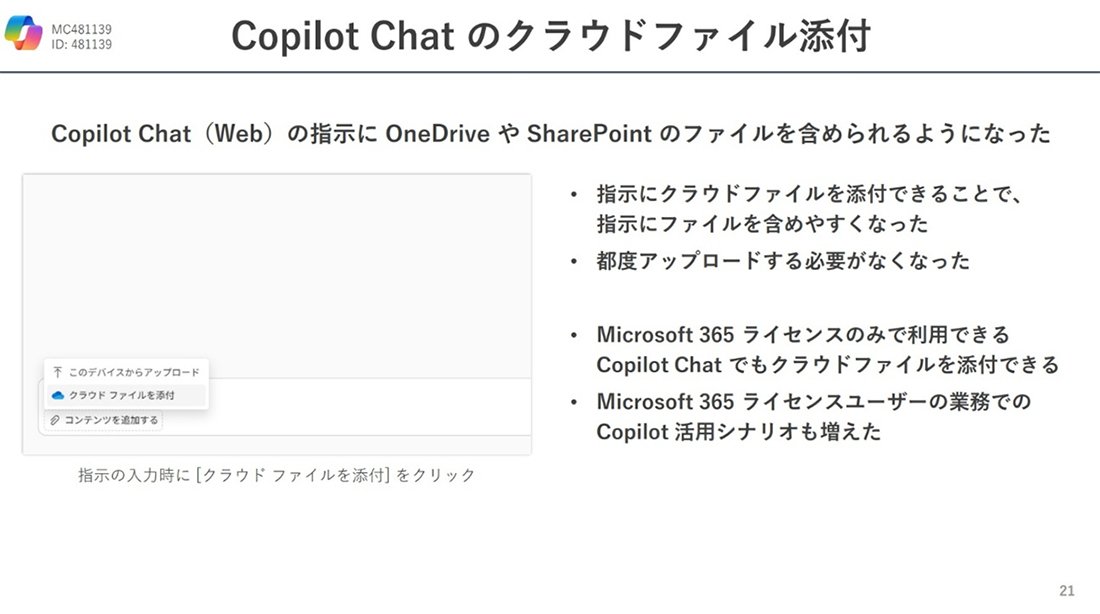Click the bullet 都度アップロードする必要がなくなった
1100x614 pixels.
point(783,261)
